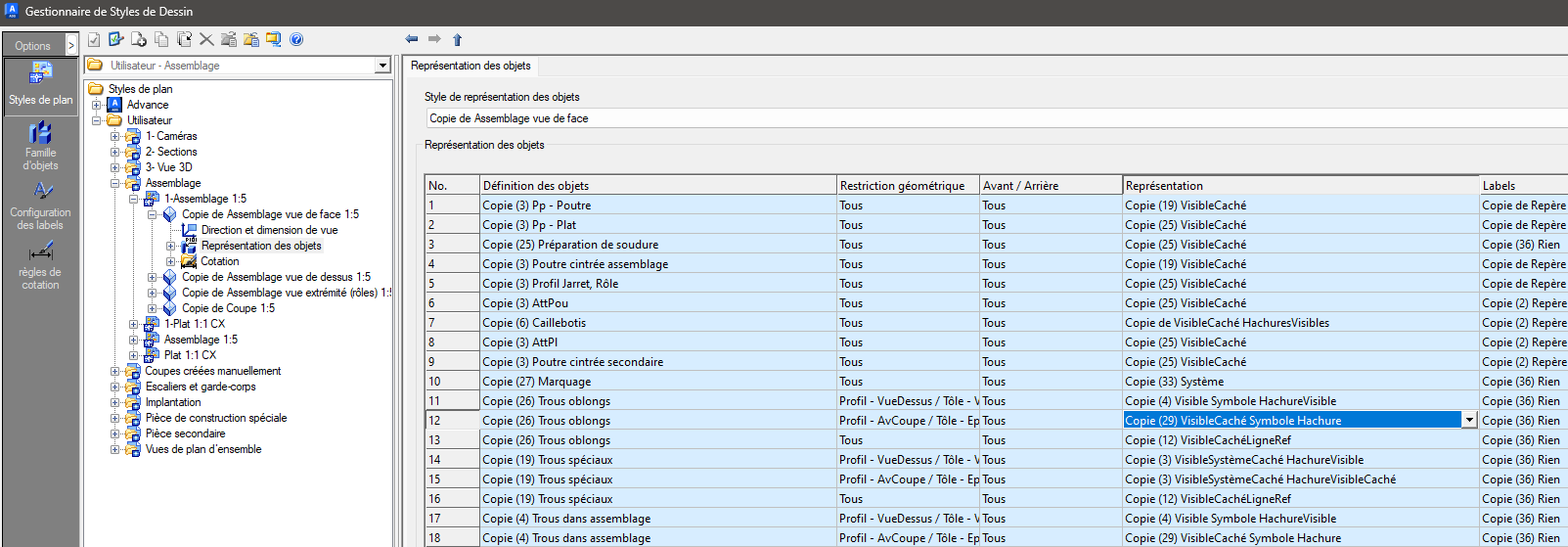Screen dimensions: 1568x547
Task: Expand the 1- Caméras tree node
Action: [x=114, y=136]
